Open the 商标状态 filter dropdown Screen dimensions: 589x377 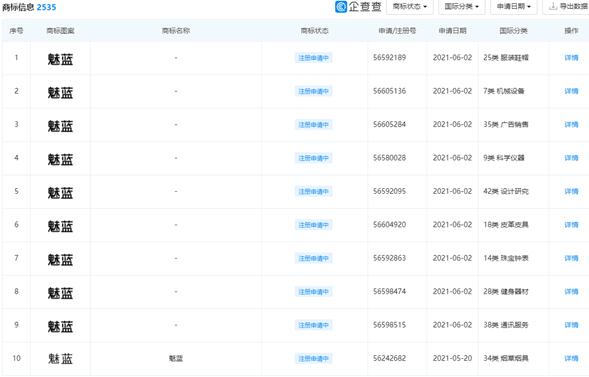410,7
